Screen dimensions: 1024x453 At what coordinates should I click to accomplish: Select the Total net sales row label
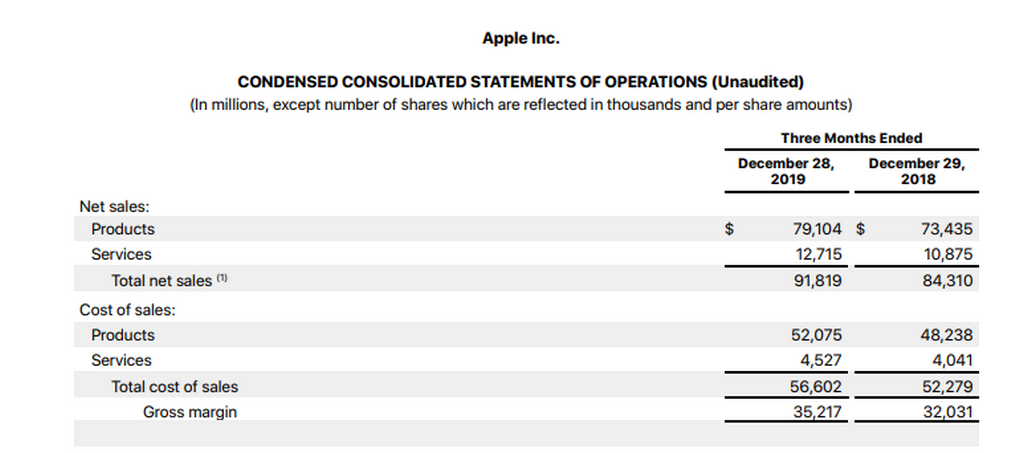point(161,281)
